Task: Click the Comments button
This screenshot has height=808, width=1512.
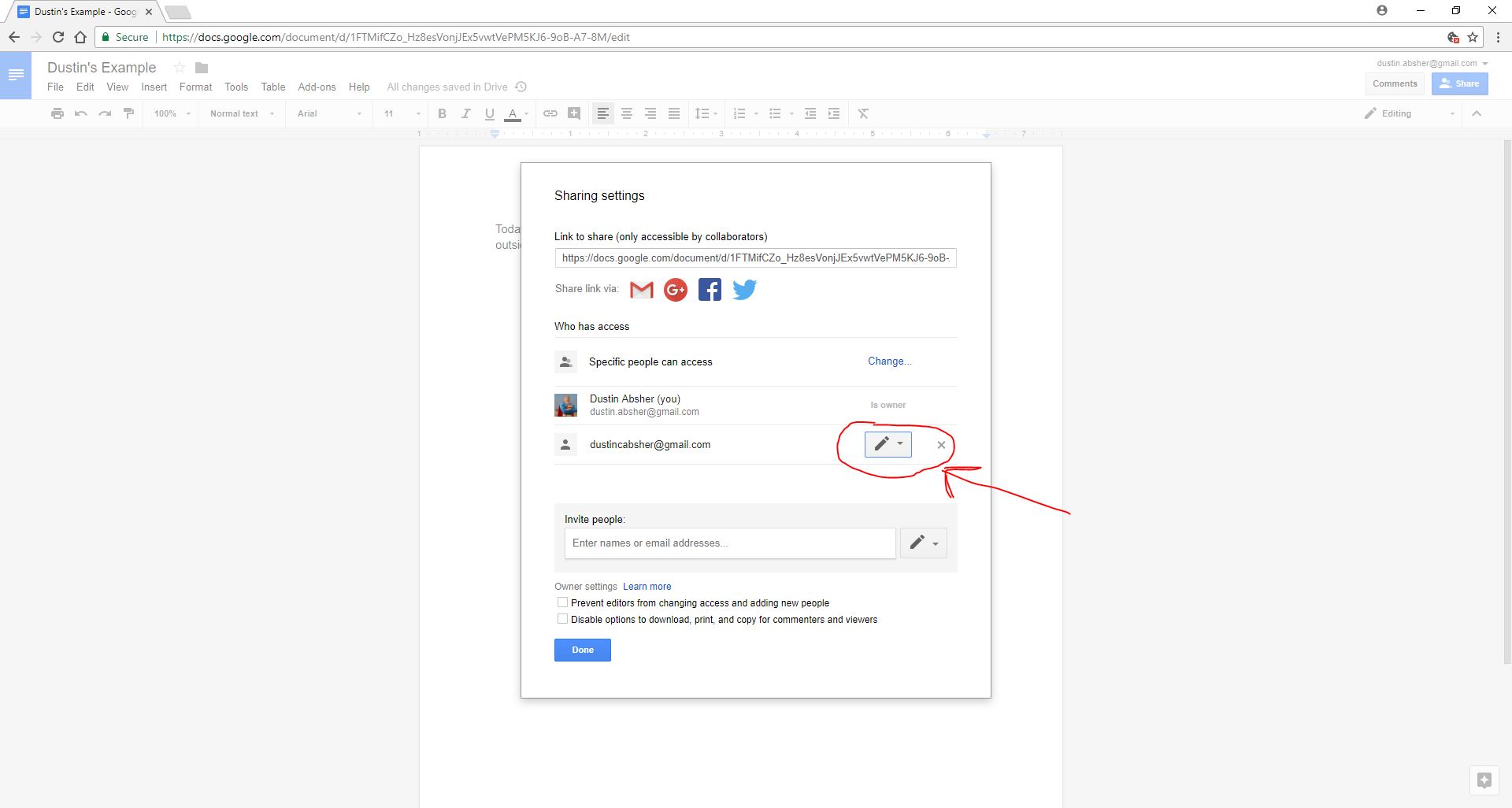Action: coord(1395,83)
